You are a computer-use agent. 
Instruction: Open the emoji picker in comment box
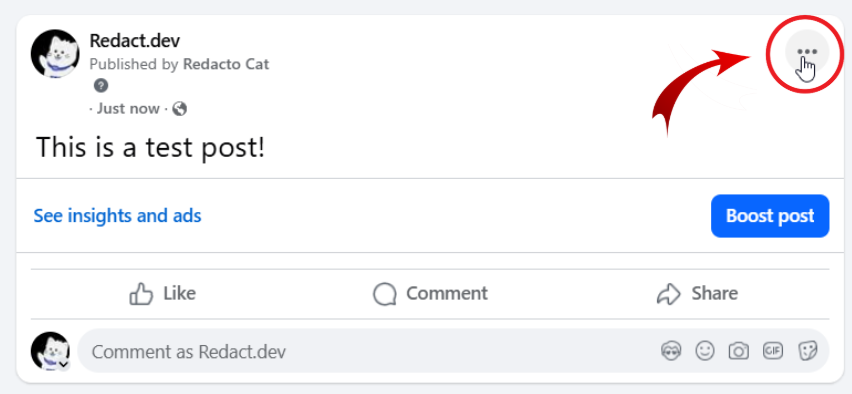click(x=705, y=351)
